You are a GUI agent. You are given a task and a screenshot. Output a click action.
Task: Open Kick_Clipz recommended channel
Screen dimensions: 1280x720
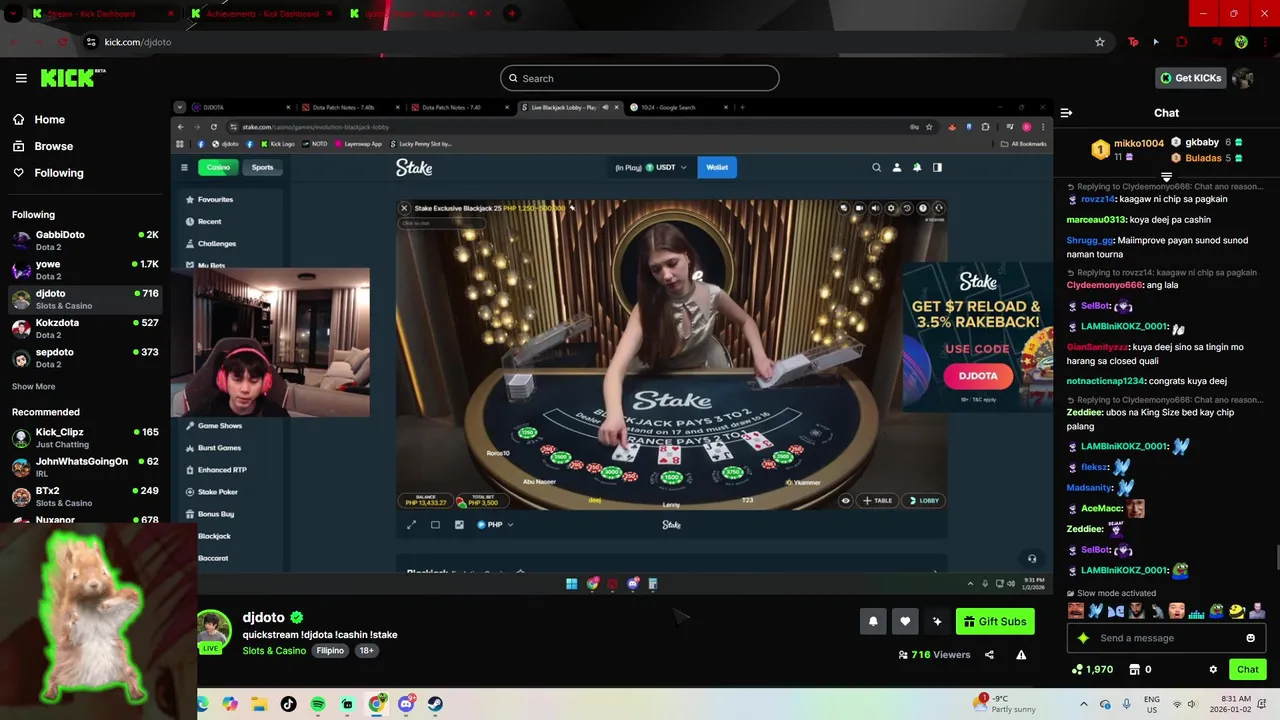(85, 438)
